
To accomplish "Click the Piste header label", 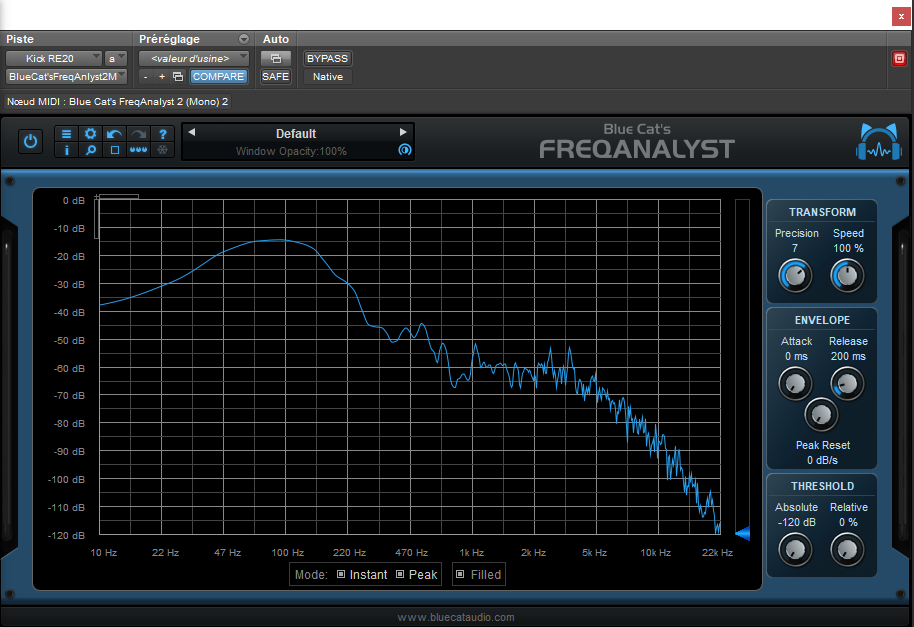I will 20,39.
